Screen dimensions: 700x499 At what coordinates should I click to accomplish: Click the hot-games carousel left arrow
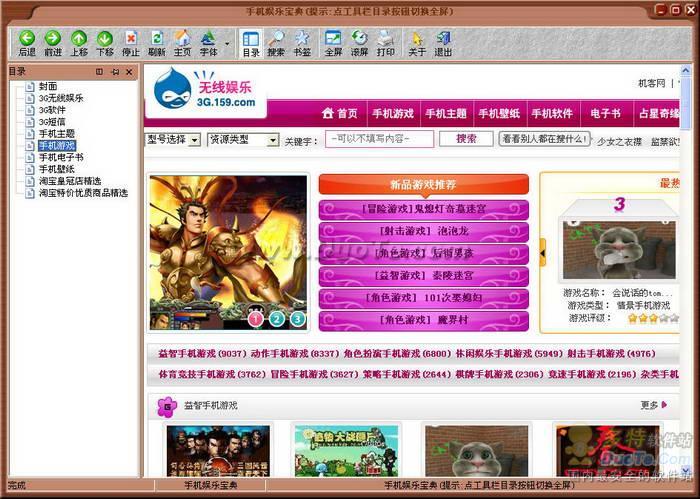[543, 253]
